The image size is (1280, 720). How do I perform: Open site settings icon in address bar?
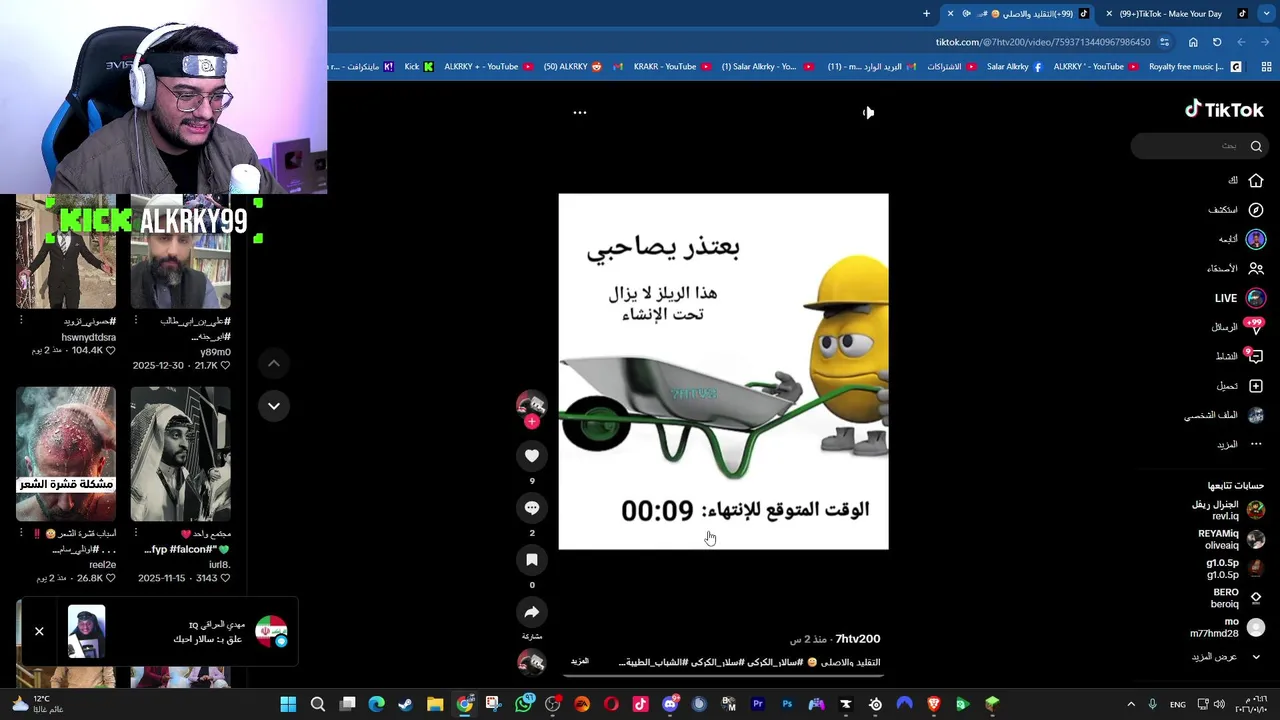[x=1166, y=42]
